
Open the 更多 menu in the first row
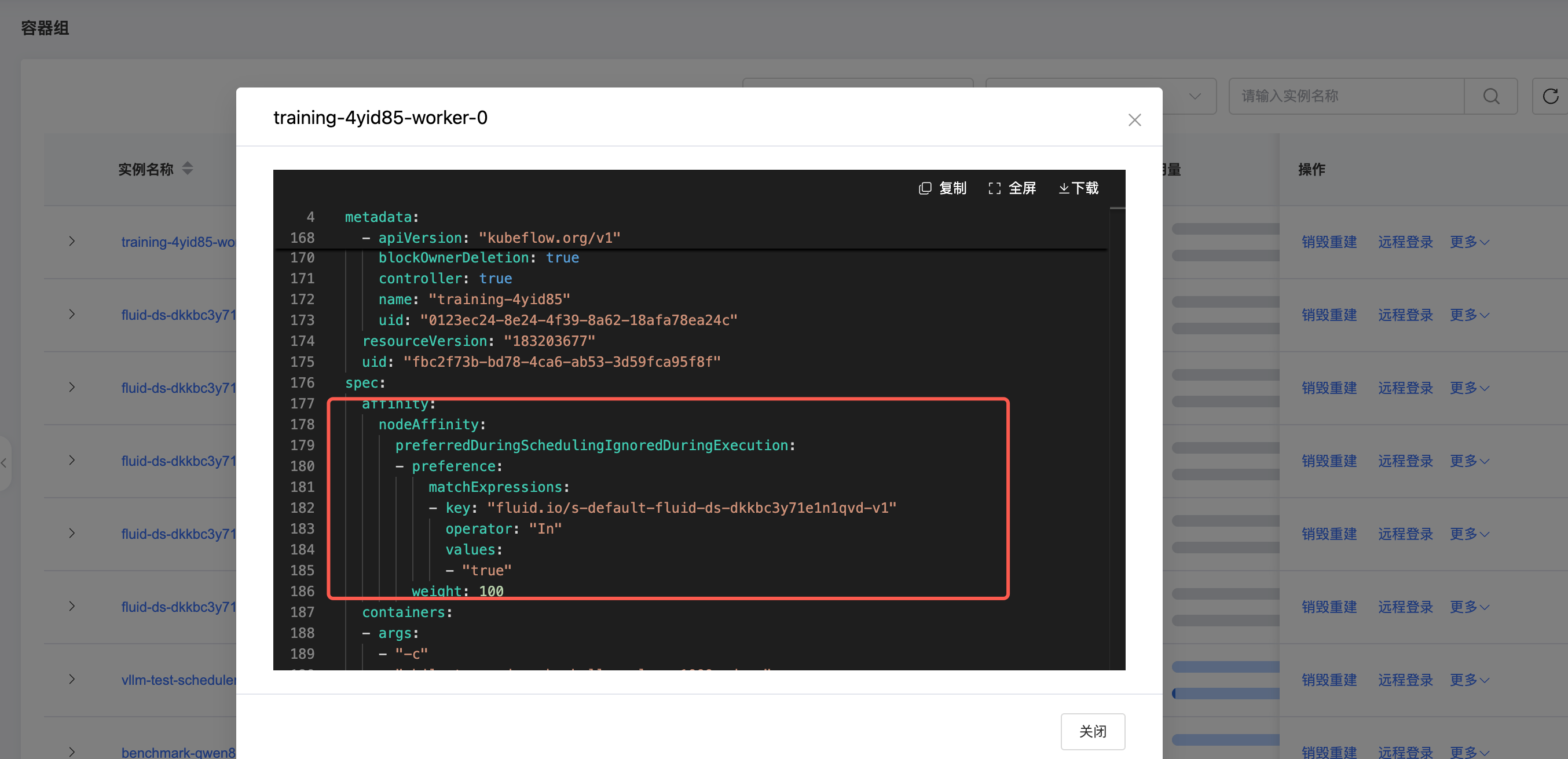1469,242
